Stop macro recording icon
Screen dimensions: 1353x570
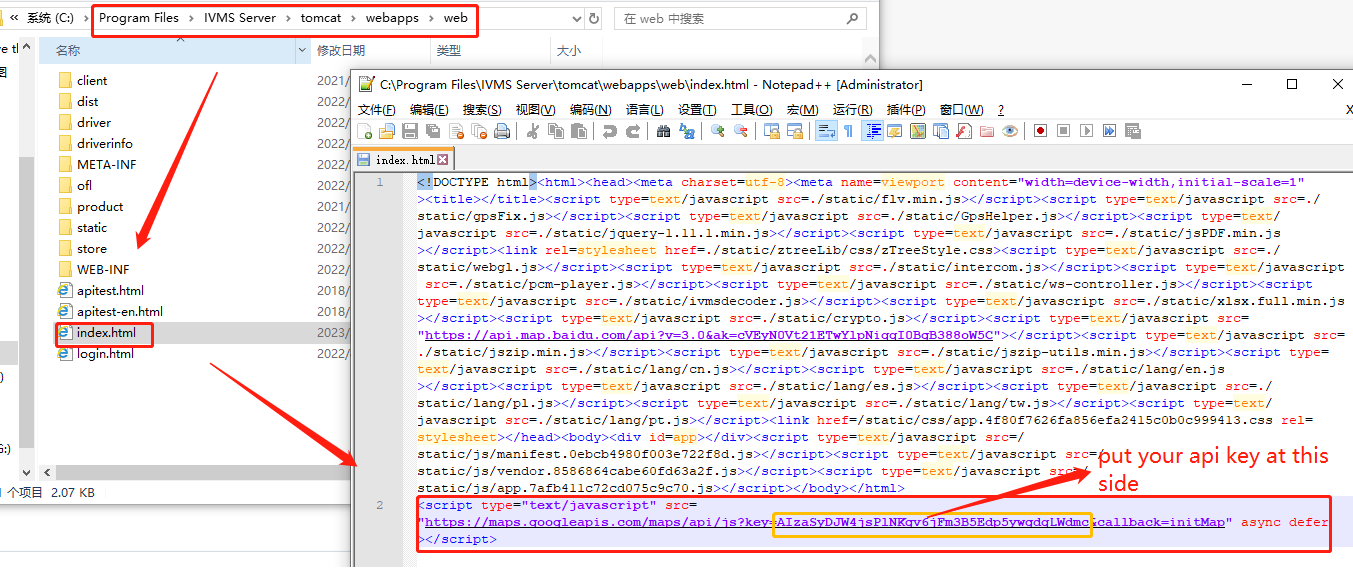pos(1063,131)
